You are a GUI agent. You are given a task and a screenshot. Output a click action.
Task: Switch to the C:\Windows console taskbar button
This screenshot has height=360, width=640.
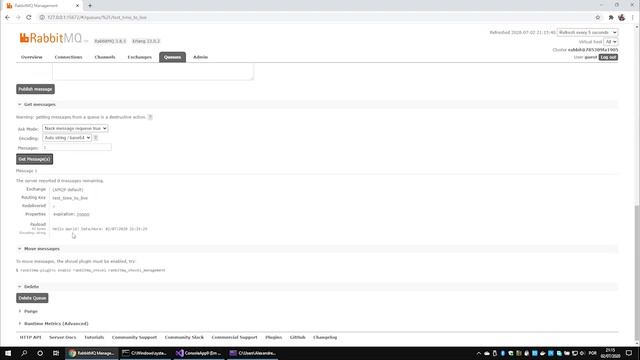[145, 353]
